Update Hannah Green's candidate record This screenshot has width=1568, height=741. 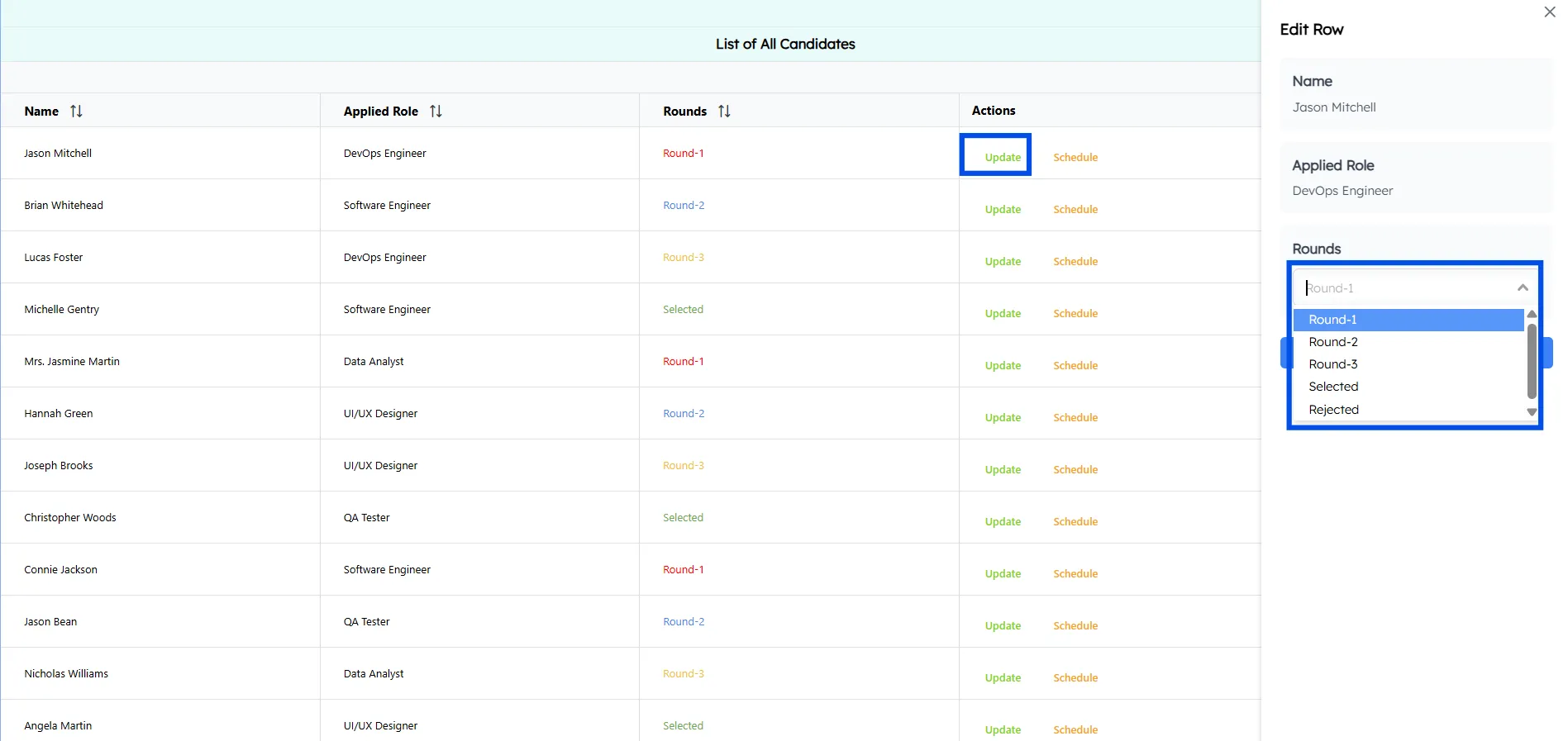click(x=1003, y=417)
